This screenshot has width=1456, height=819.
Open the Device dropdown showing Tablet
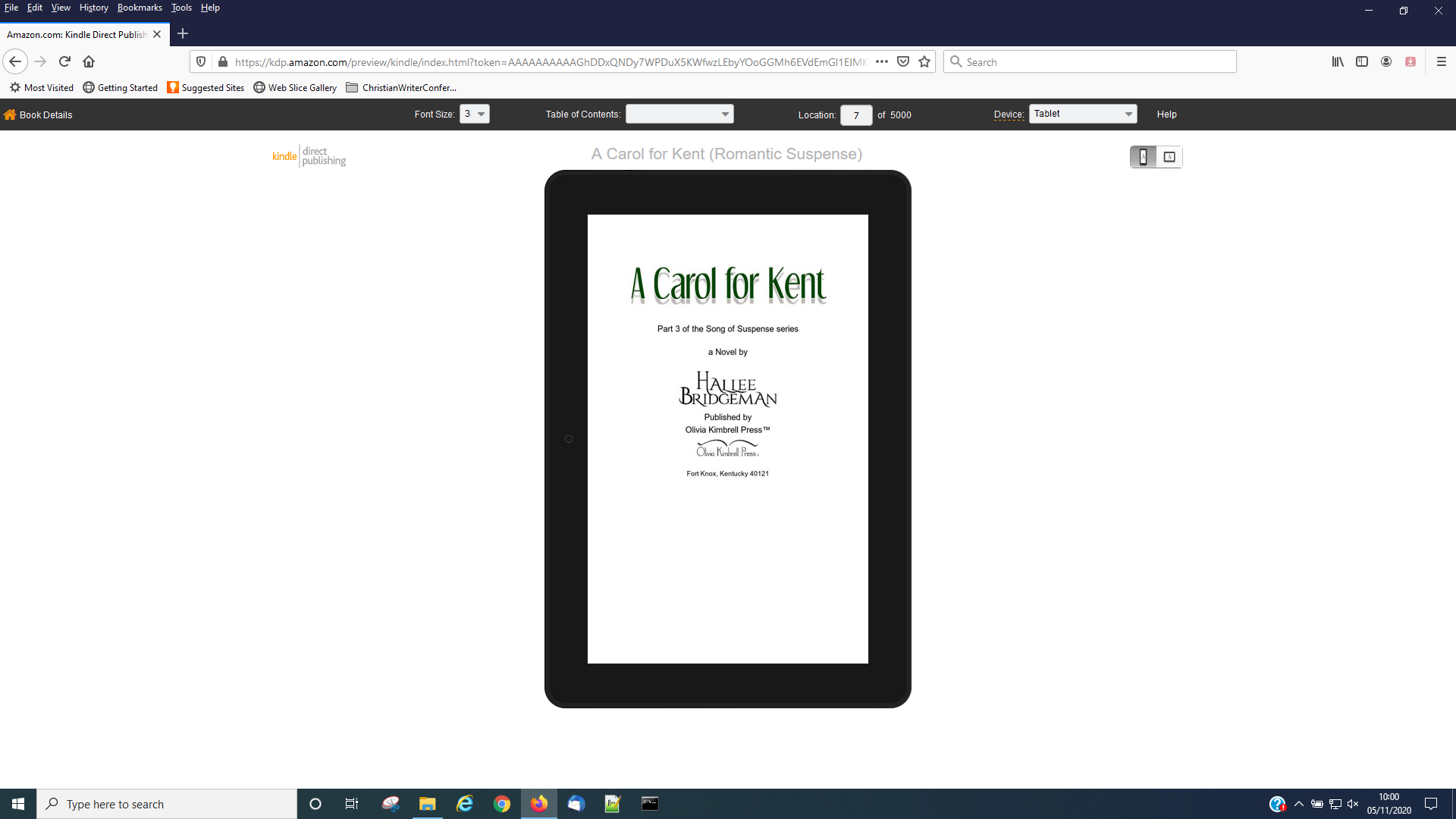tap(1082, 114)
